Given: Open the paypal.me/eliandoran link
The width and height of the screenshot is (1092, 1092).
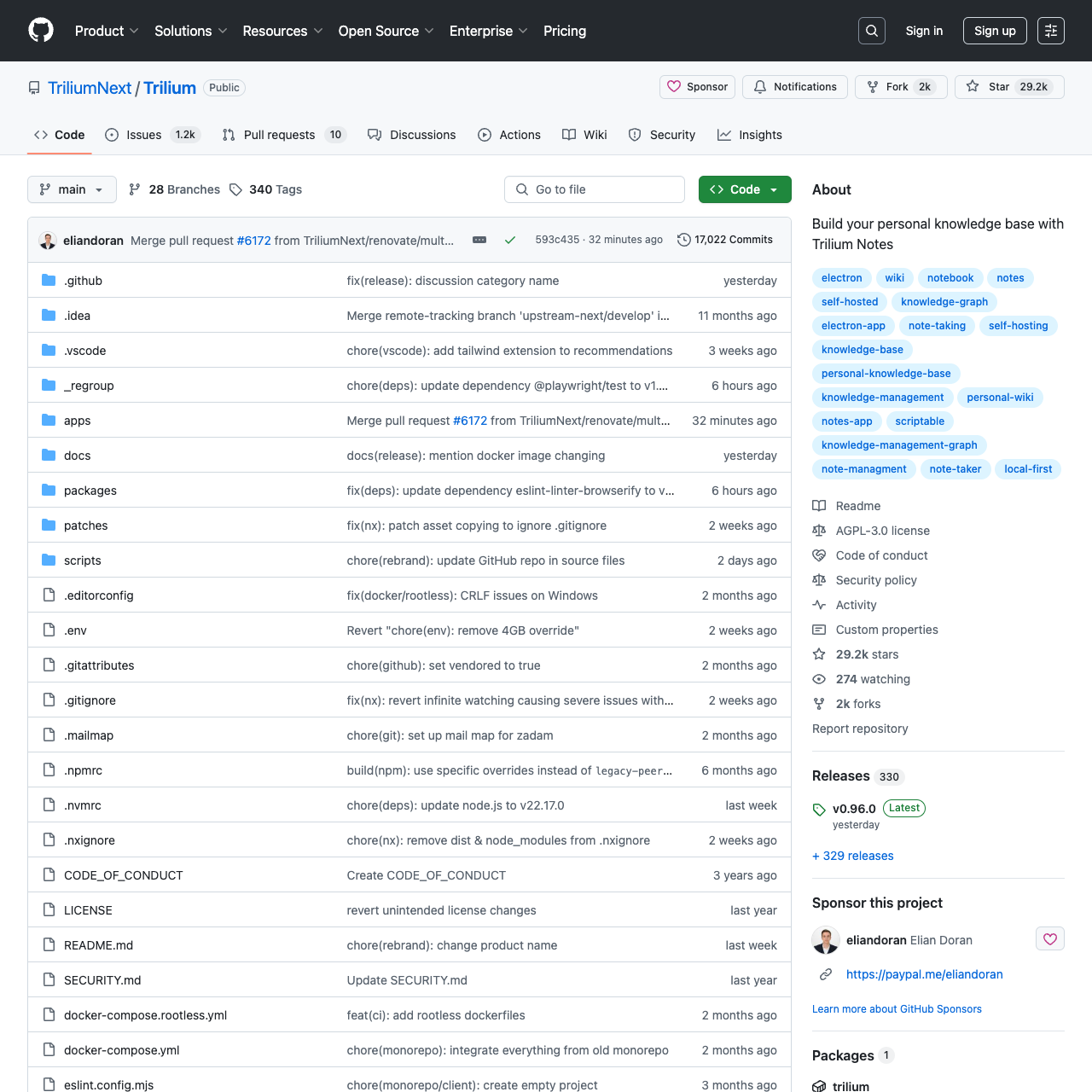Looking at the screenshot, I should click(925, 974).
